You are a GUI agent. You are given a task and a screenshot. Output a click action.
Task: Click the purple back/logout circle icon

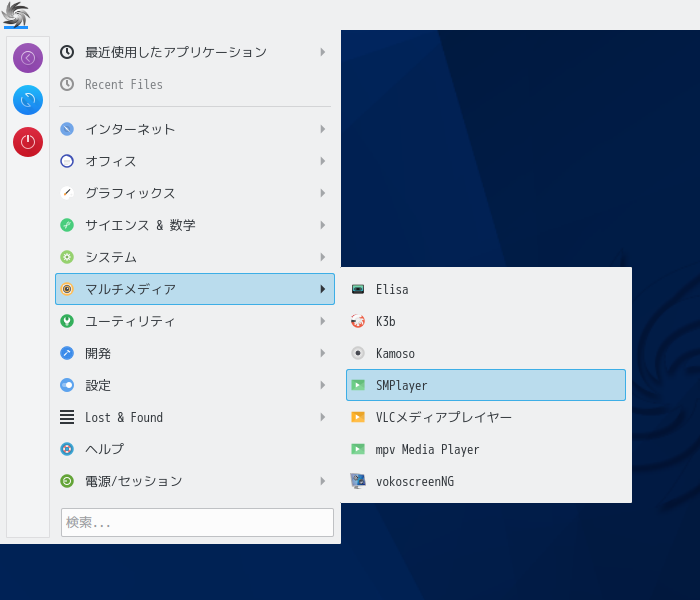[x=28, y=58]
